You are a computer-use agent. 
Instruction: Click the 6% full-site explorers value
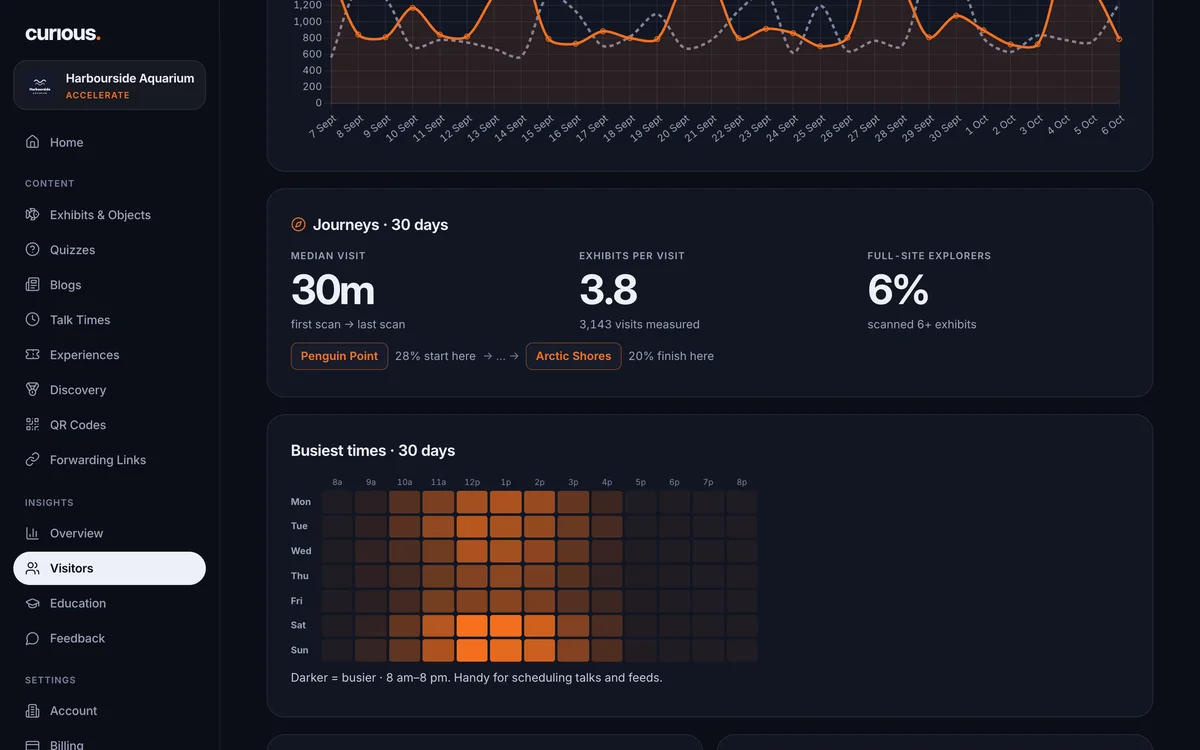click(898, 291)
